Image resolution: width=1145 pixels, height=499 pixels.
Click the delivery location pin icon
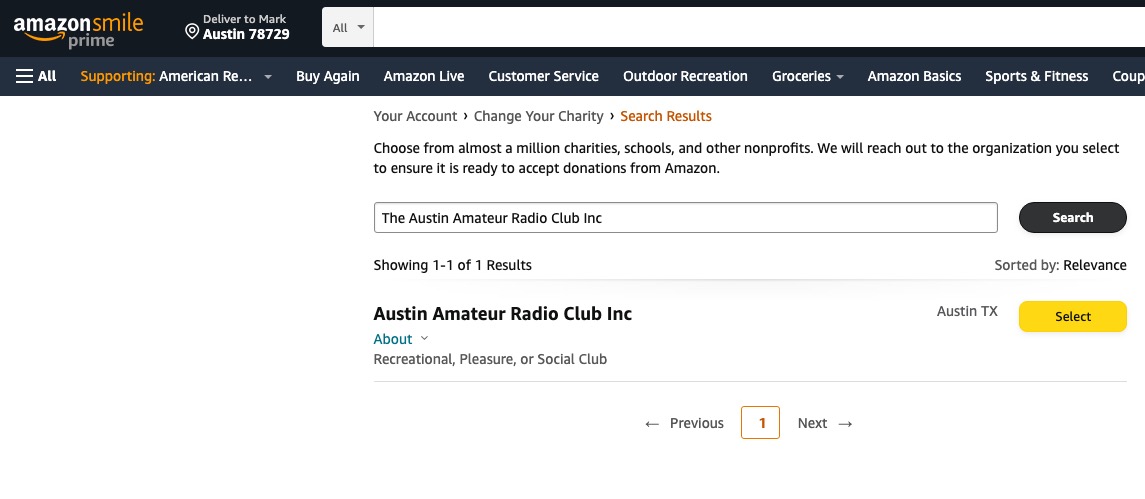click(x=192, y=31)
